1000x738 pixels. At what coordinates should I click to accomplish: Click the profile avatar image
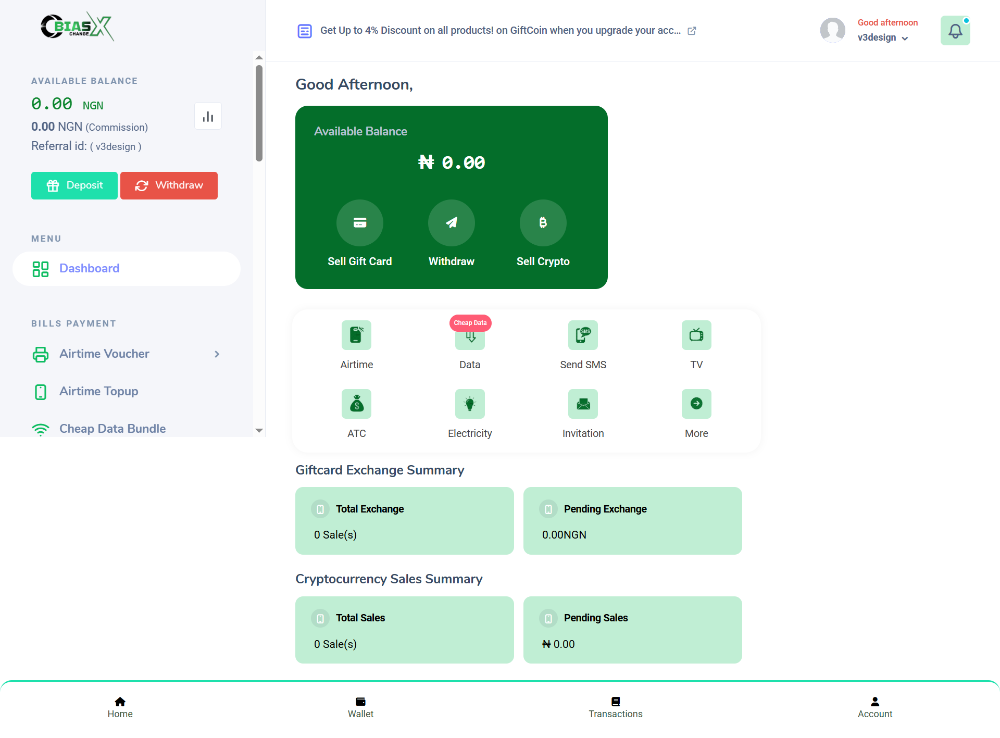pos(832,30)
